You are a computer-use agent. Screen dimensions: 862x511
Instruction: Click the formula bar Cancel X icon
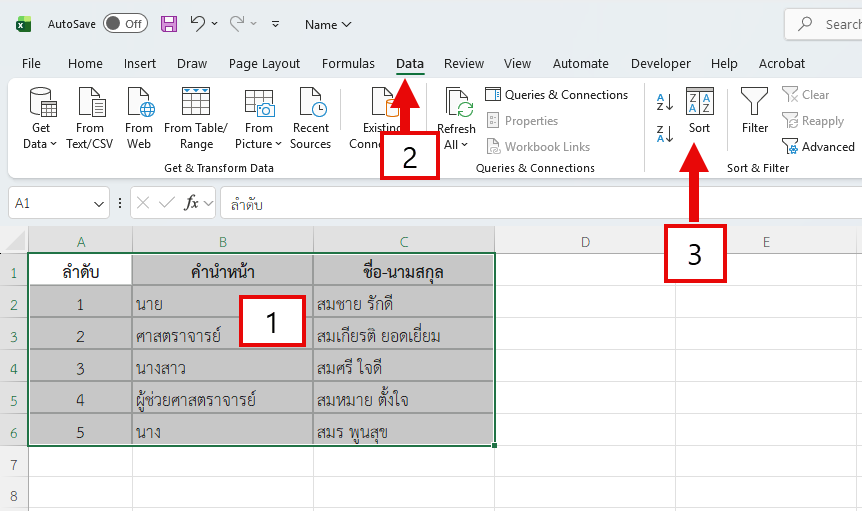143,203
